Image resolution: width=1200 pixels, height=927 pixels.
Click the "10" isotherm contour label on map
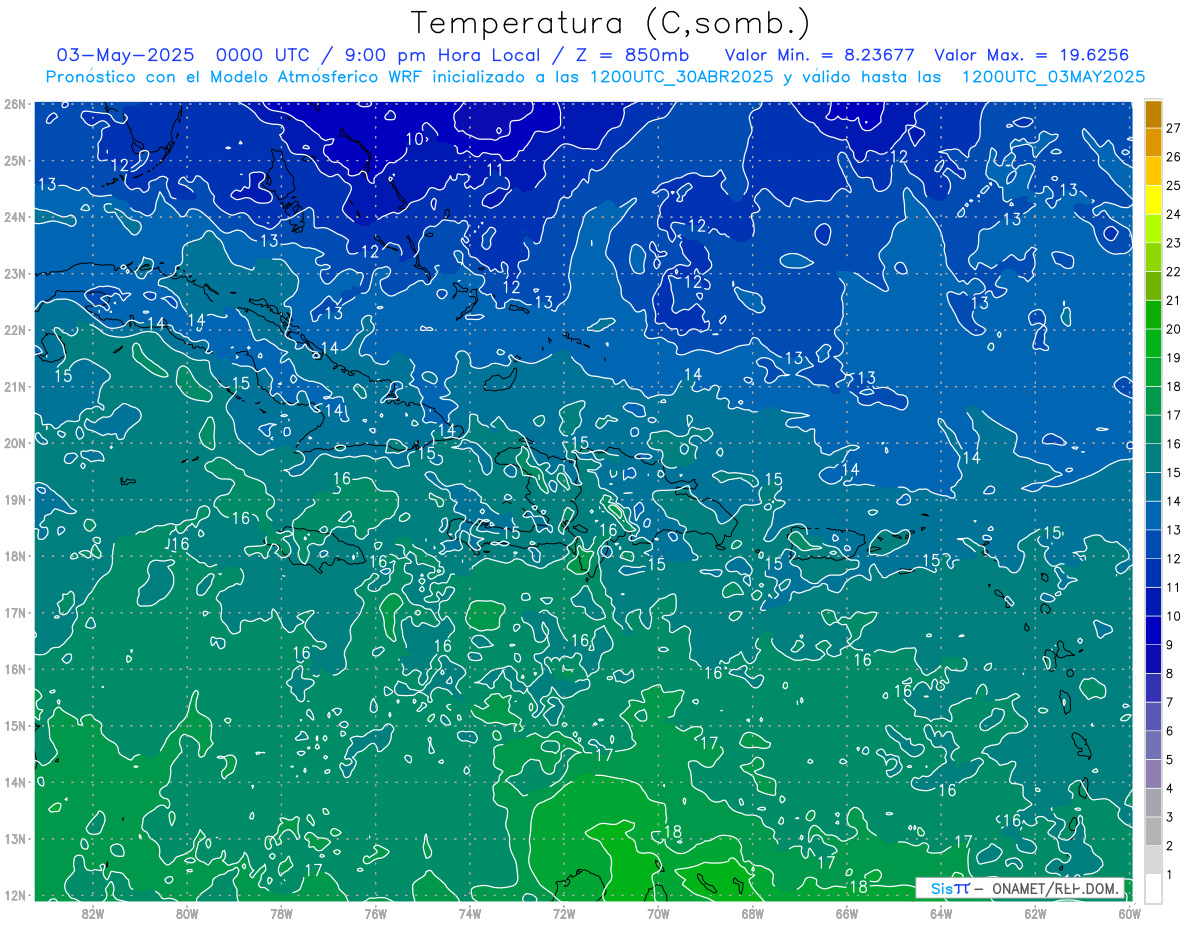415,139
